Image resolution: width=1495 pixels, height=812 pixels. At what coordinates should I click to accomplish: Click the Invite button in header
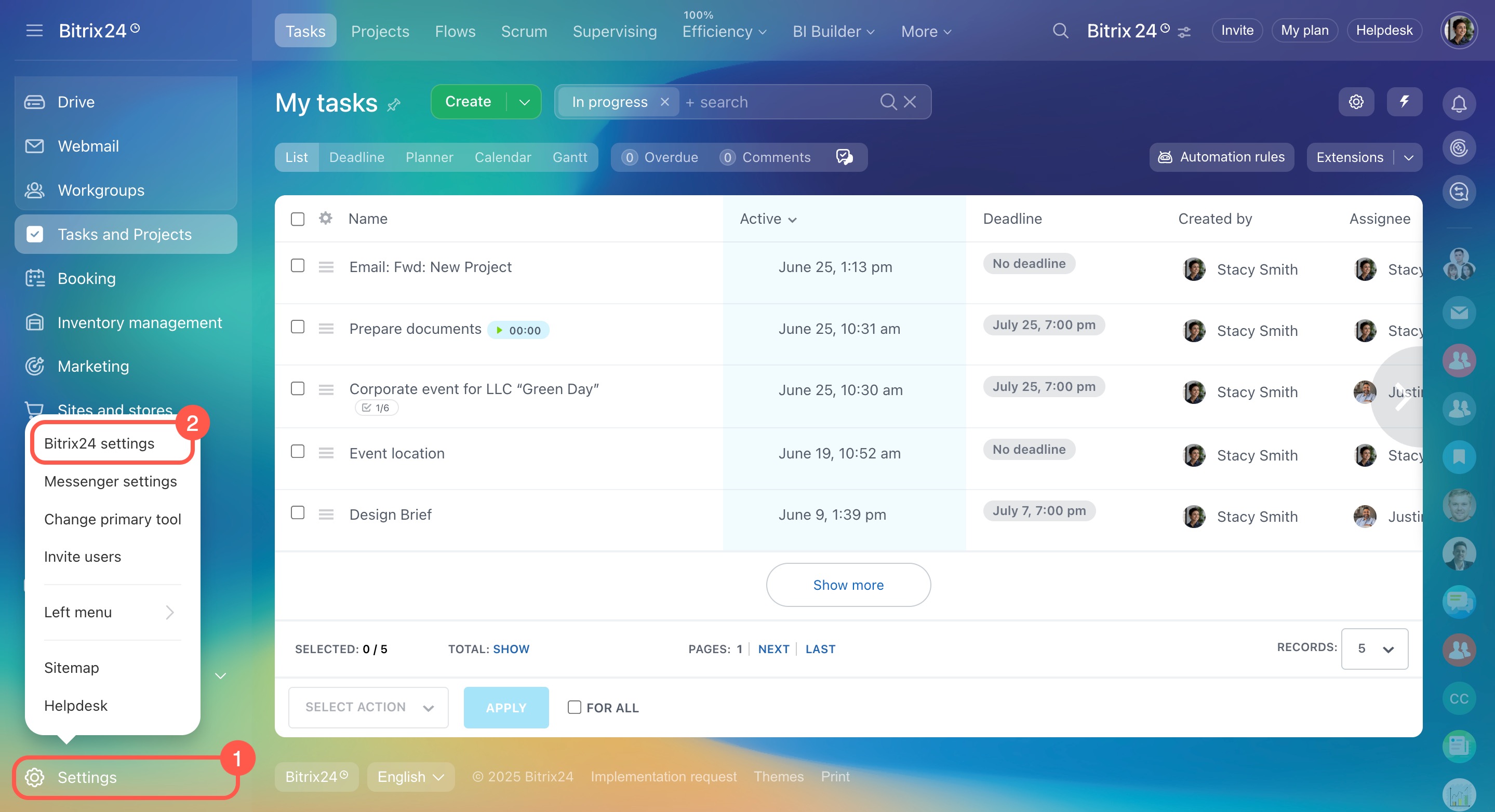[1237, 30]
